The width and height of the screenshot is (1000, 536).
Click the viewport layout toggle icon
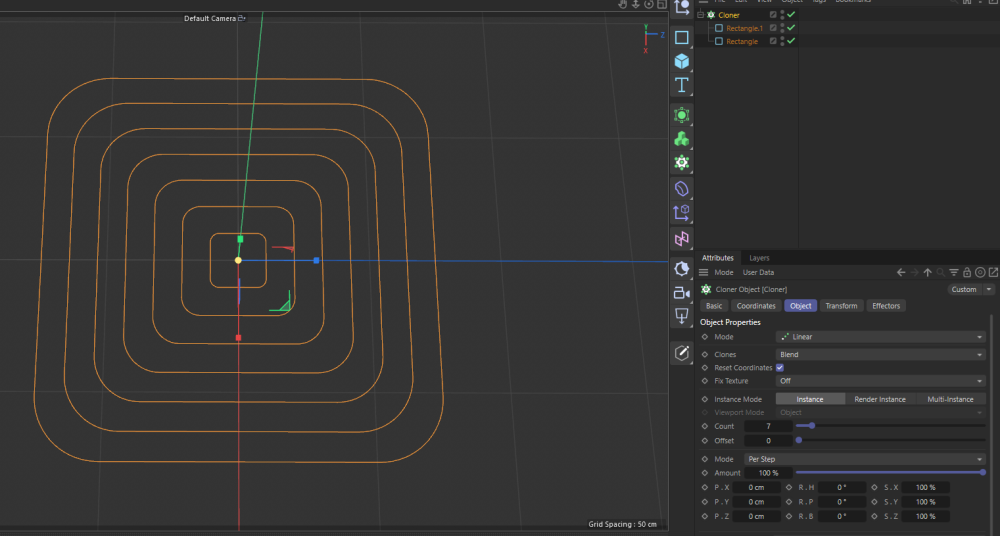point(662,4)
